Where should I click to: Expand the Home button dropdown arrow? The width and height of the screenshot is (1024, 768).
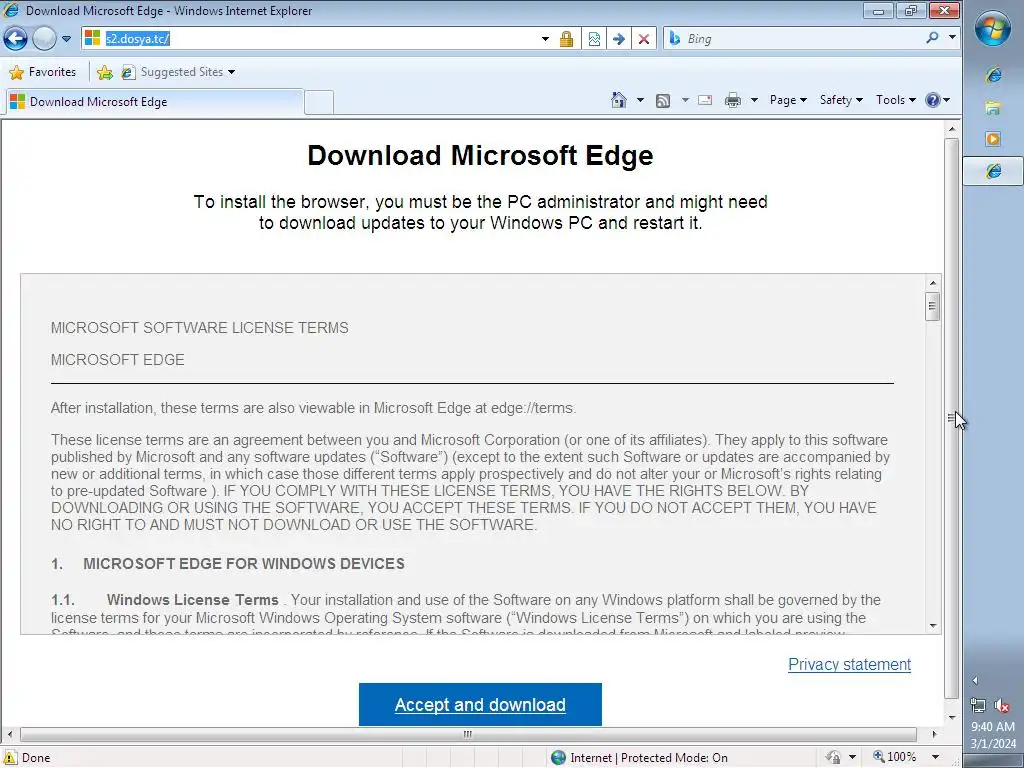(640, 100)
